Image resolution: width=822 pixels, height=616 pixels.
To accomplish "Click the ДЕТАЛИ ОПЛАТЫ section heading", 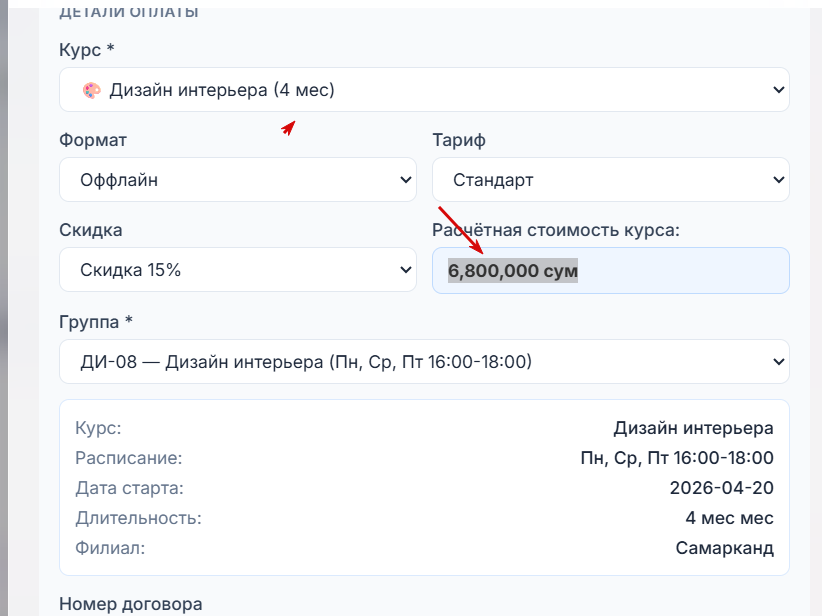I will tap(129, 13).
